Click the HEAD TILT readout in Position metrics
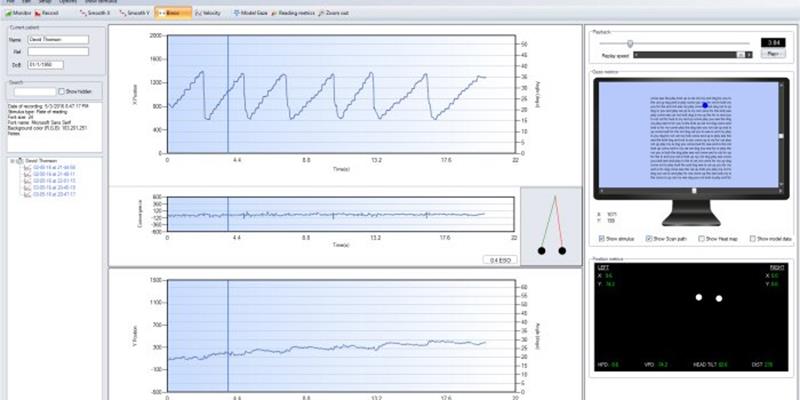Viewport: 800px width, 400px height. point(710,364)
